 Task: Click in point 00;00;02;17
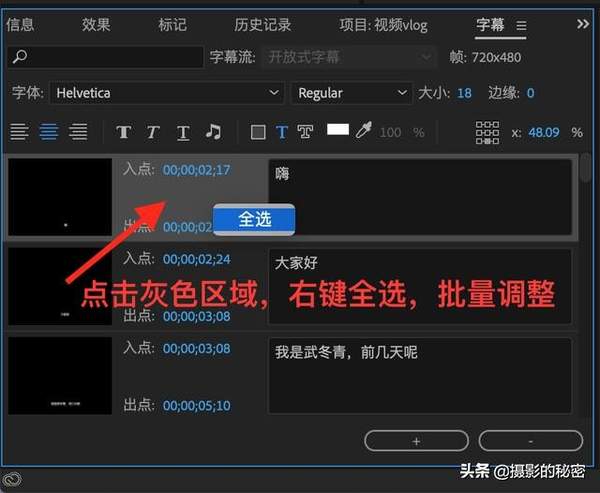point(197,170)
